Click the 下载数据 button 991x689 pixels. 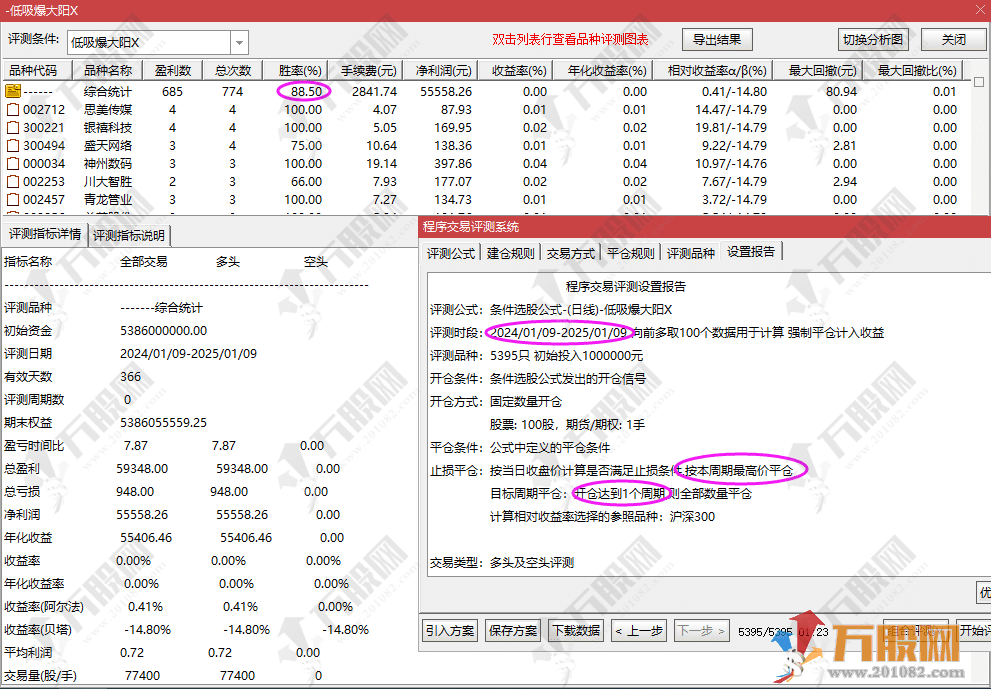[x=576, y=630]
